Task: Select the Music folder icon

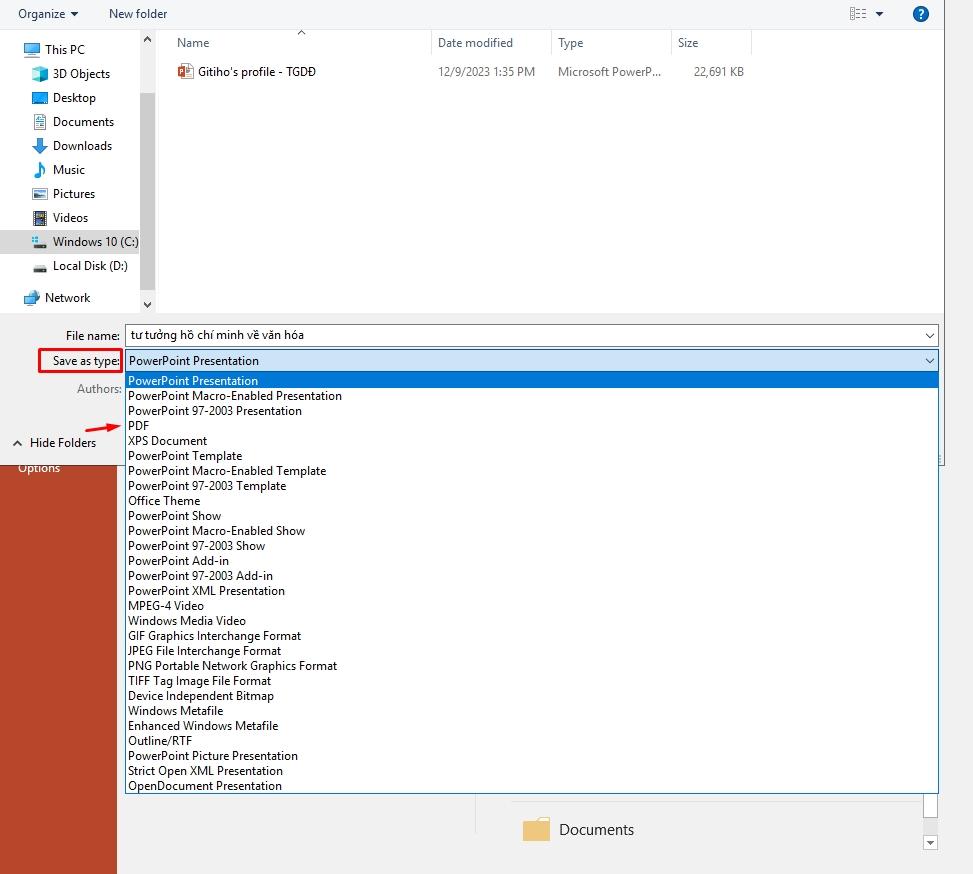Action: [x=40, y=170]
